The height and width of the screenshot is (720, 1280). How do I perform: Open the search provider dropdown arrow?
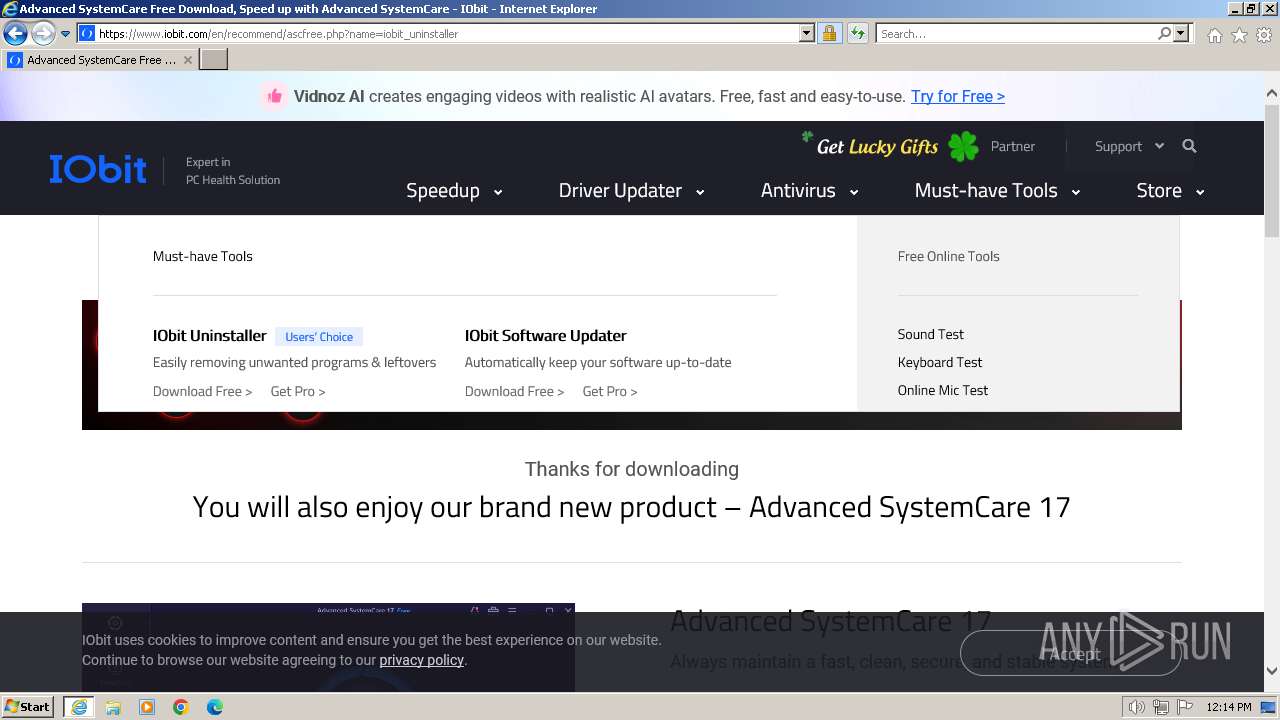[x=1181, y=33]
